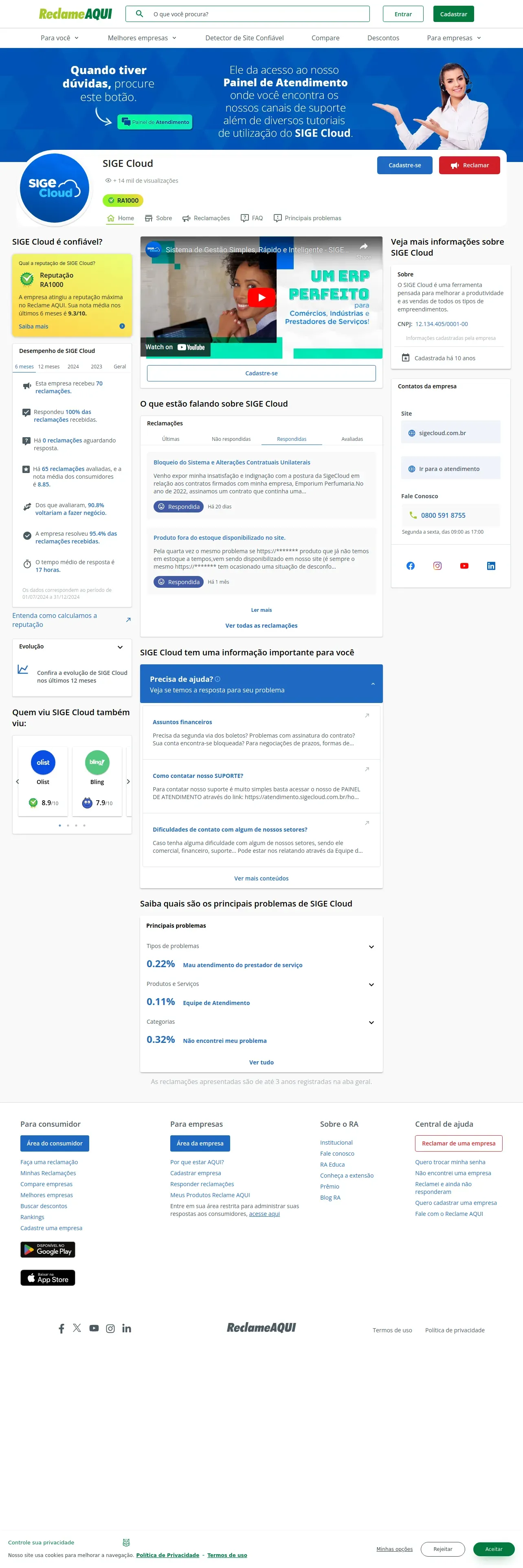Expand the Evolução panel chevron
Viewport: 523px width, 1568px height.
120,647
